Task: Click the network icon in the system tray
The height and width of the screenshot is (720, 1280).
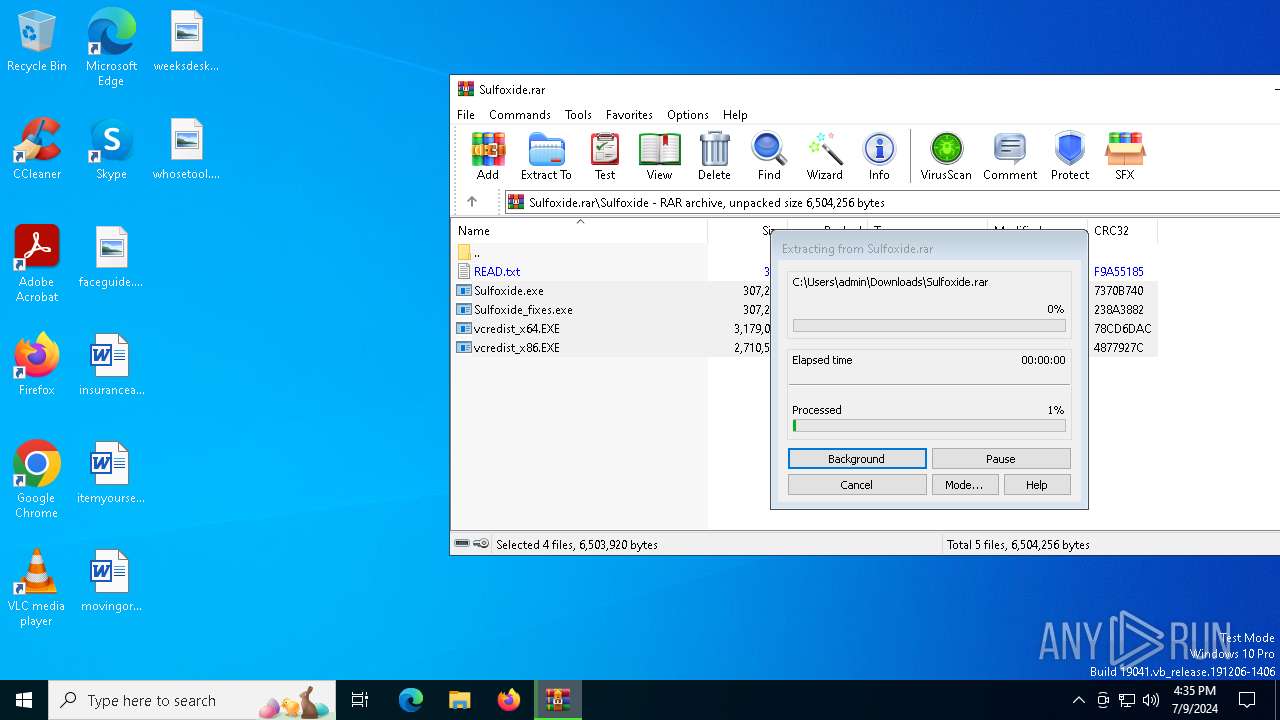Action: click(x=1127, y=700)
